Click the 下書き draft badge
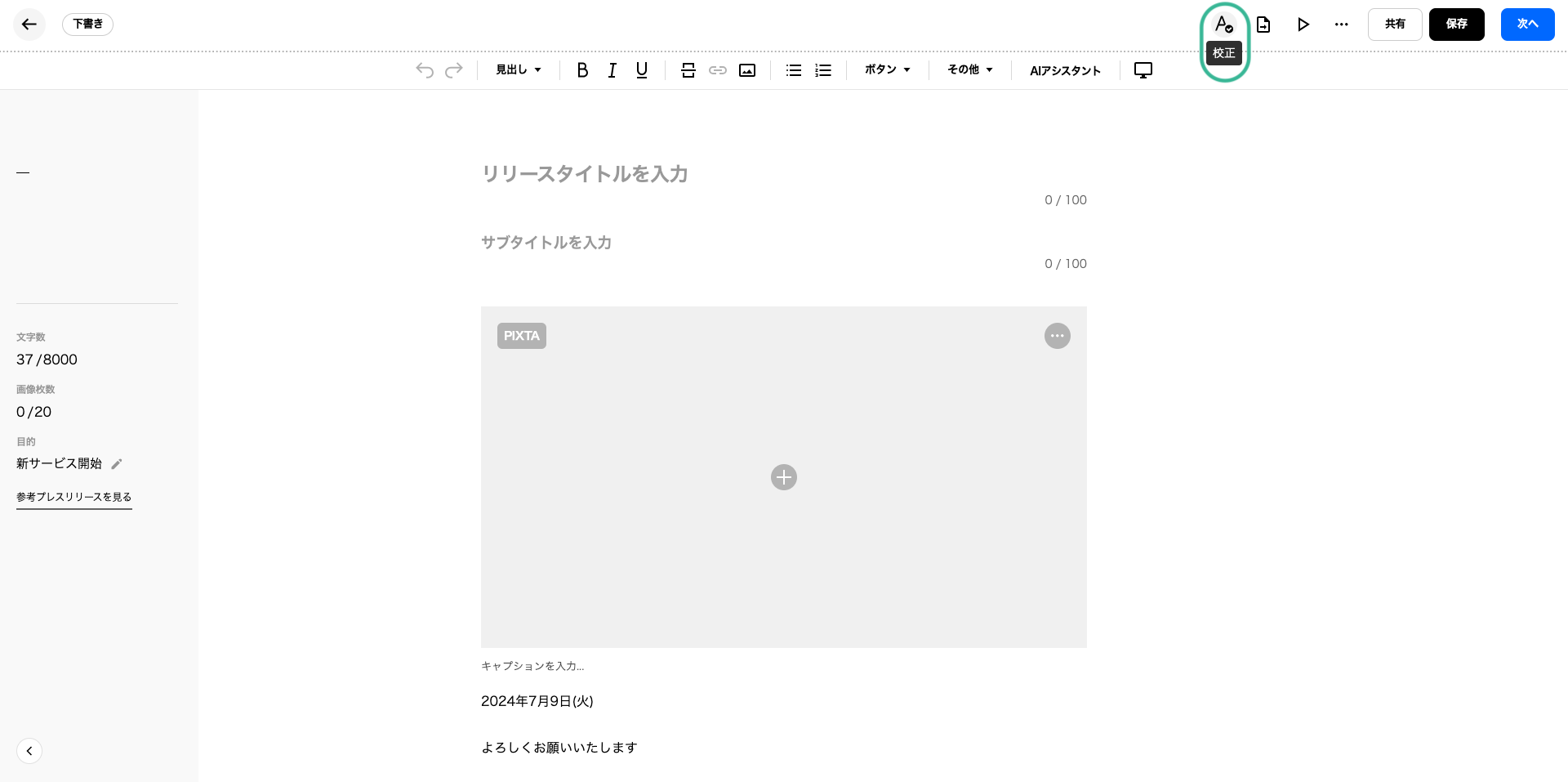 click(x=87, y=25)
